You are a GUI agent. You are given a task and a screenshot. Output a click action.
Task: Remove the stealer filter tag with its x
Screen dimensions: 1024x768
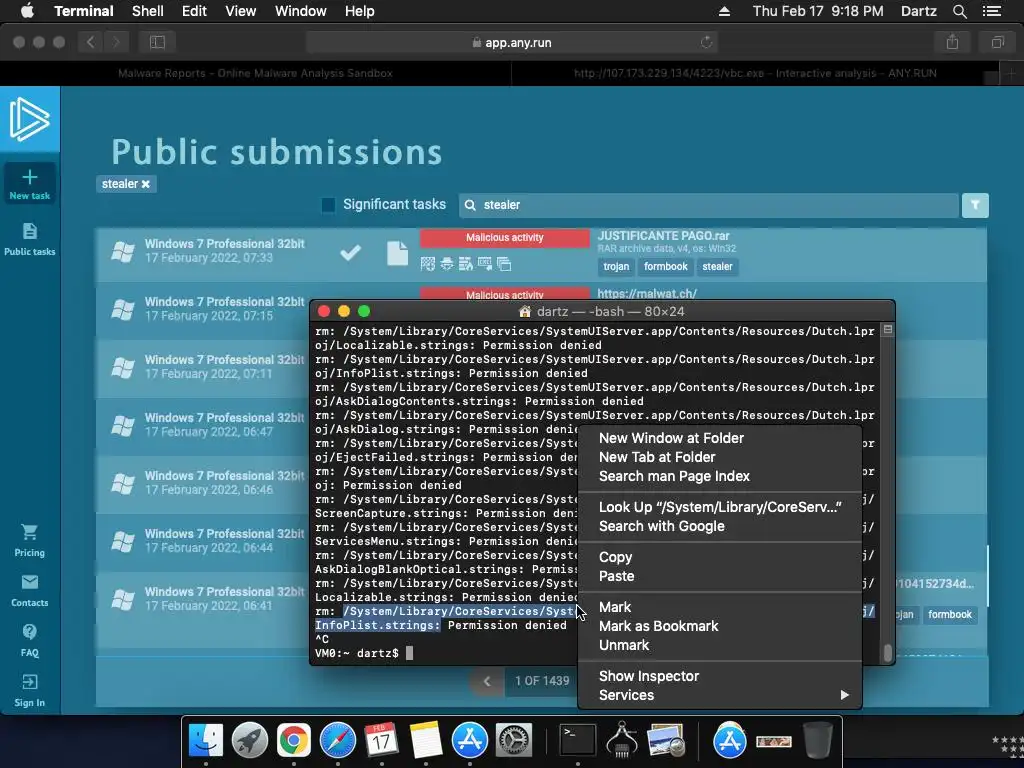pos(146,184)
